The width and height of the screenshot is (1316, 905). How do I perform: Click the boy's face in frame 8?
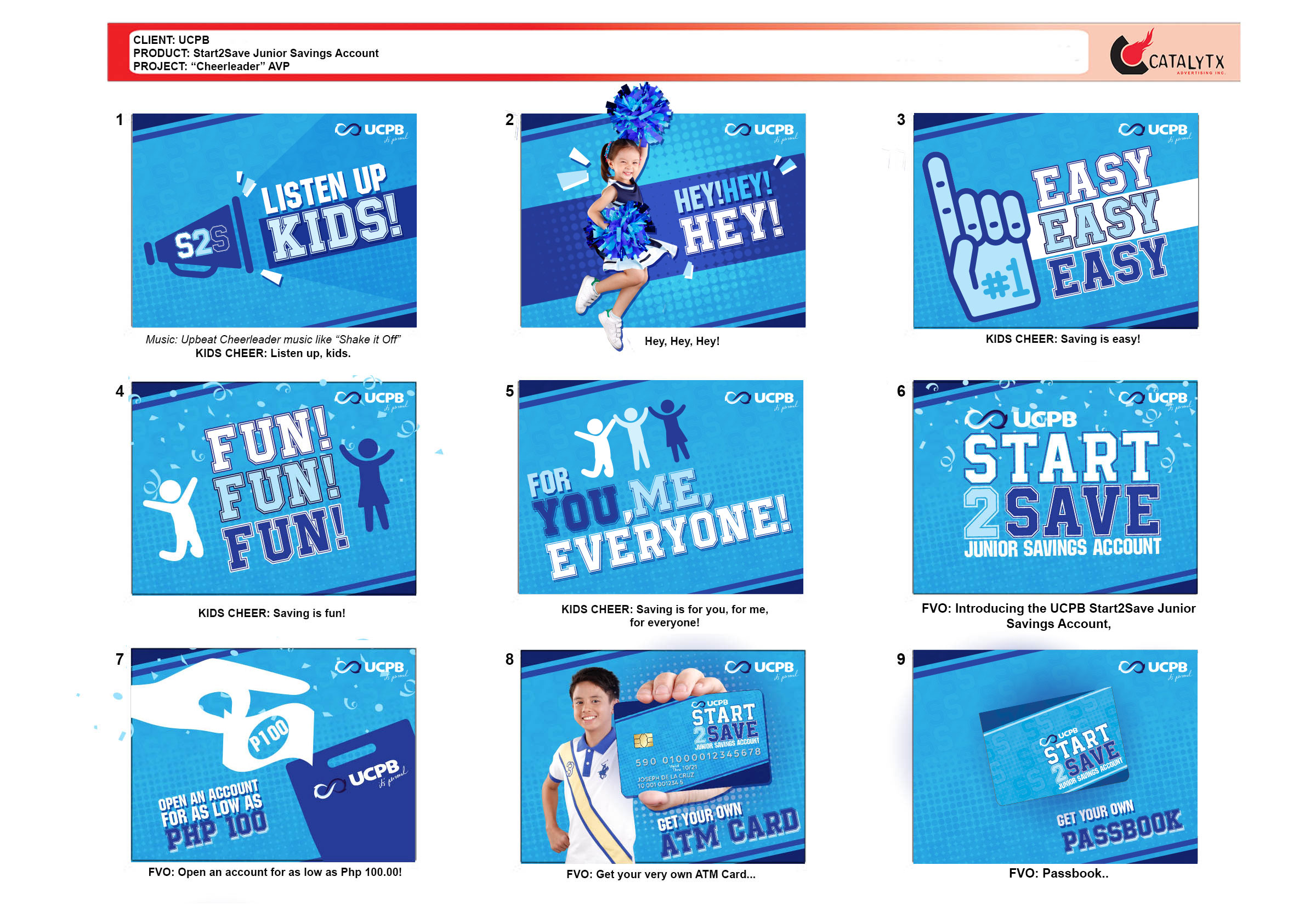coord(591,709)
